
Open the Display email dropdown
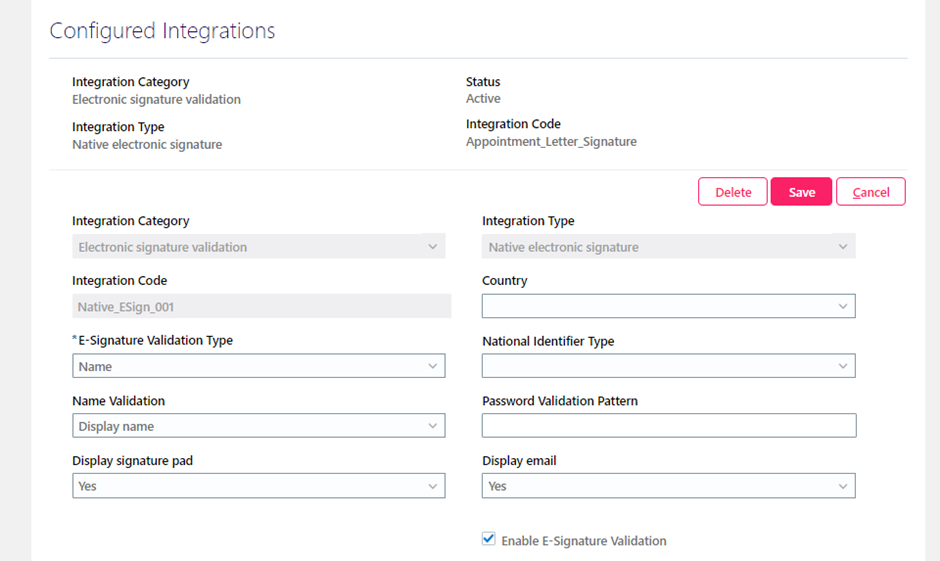pos(668,486)
